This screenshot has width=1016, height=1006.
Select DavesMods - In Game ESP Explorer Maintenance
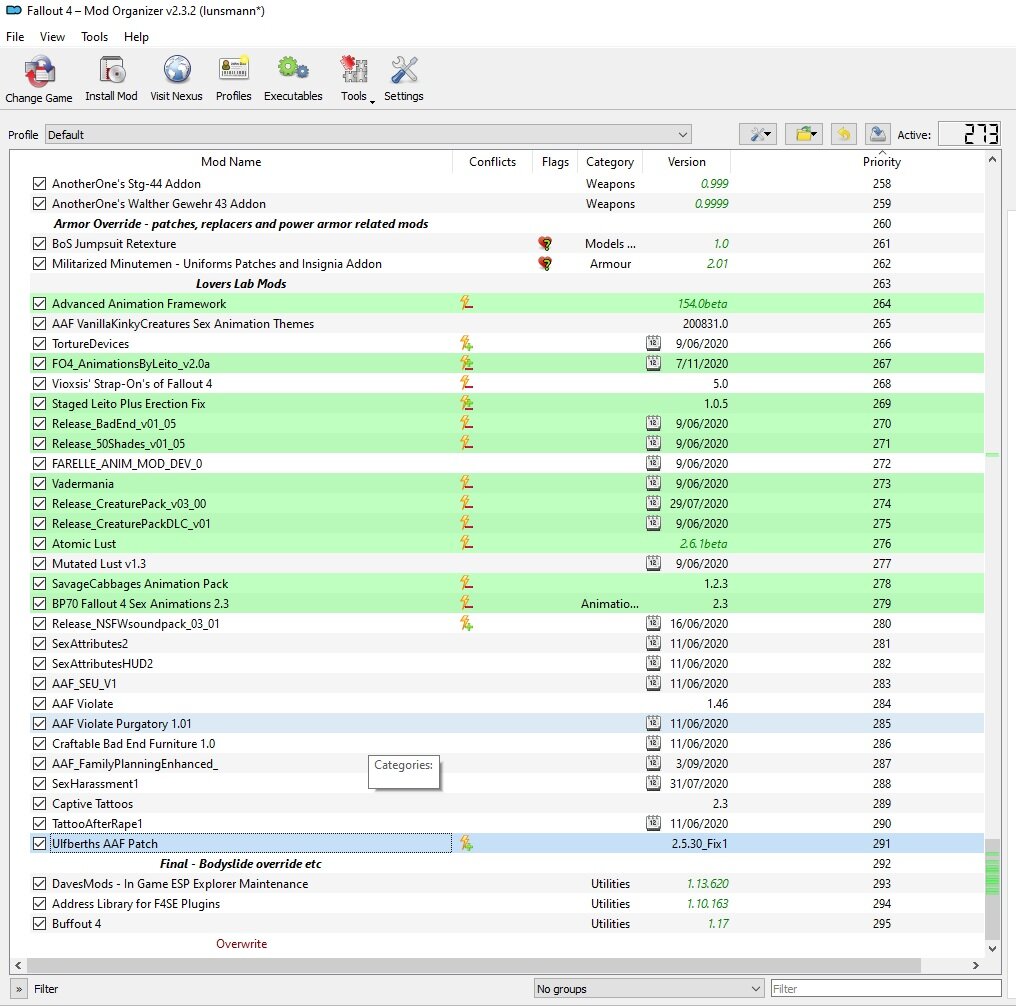click(x=507, y=884)
